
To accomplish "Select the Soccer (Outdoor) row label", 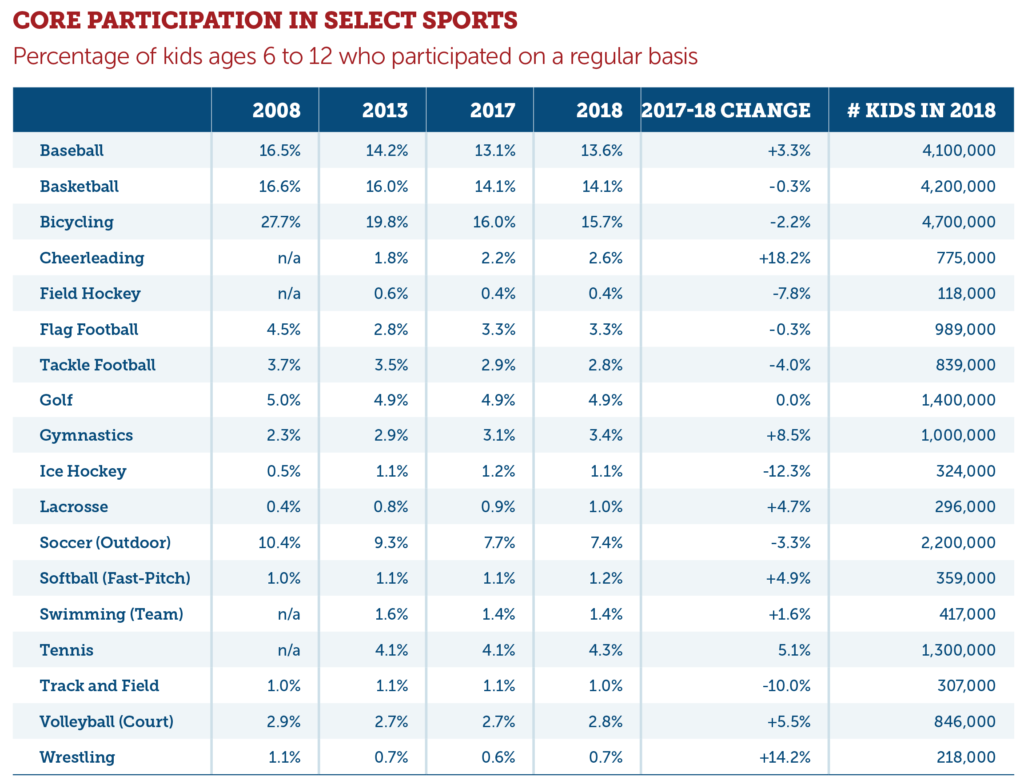I will click(x=105, y=543).
